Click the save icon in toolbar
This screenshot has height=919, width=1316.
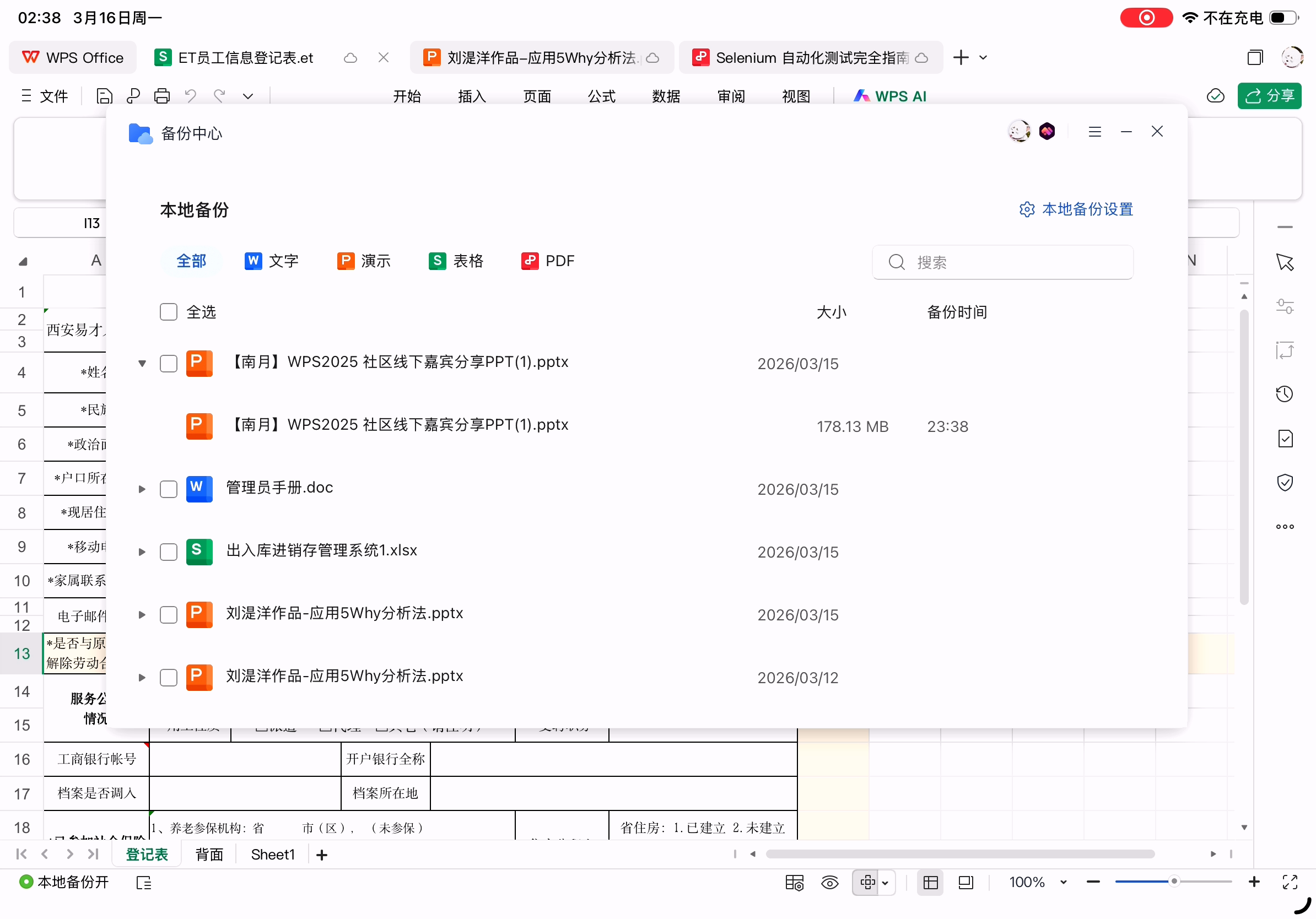pyautogui.click(x=104, y=96)
